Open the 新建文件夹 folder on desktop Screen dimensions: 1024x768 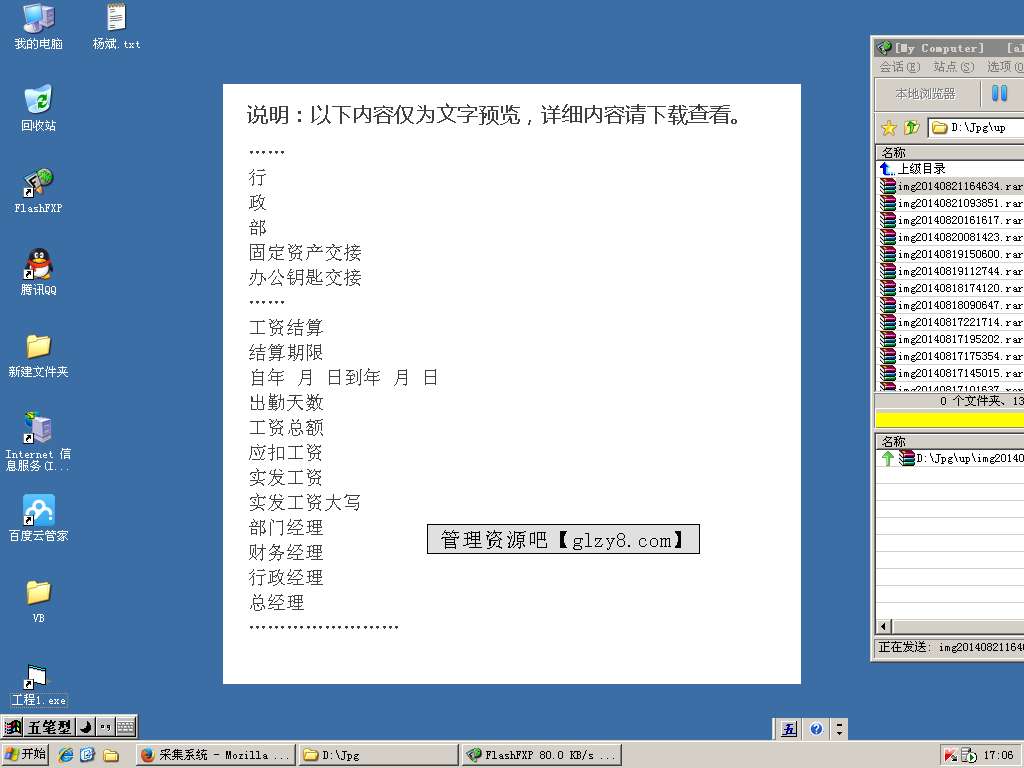click(x=39, y=355)
